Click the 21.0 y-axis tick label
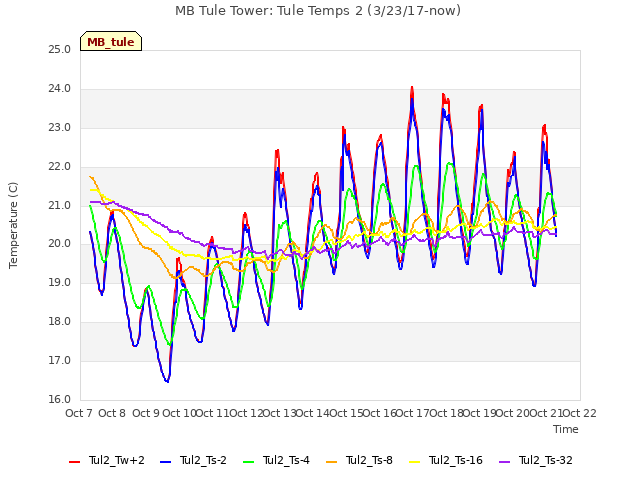Viewport: 640px width, 480px height. [x=60, y=205]
